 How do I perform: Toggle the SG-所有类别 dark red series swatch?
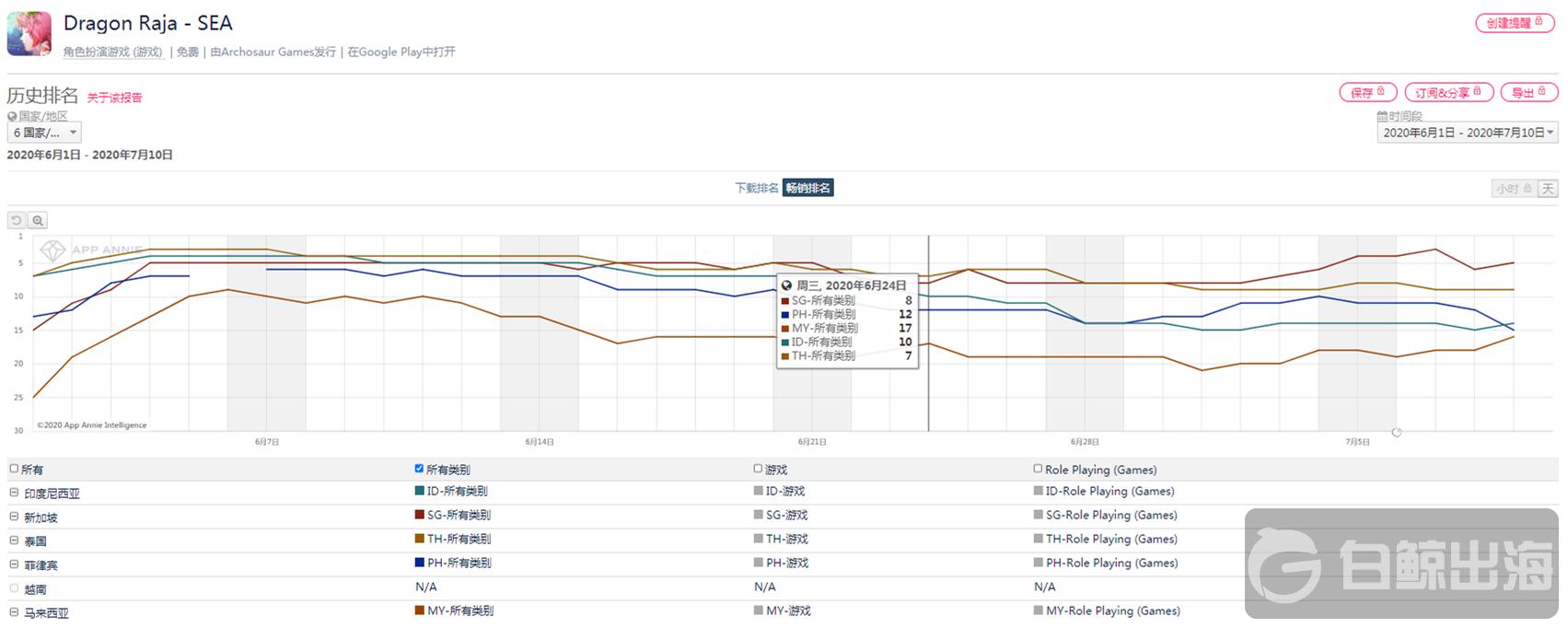[x=420, y=516]
